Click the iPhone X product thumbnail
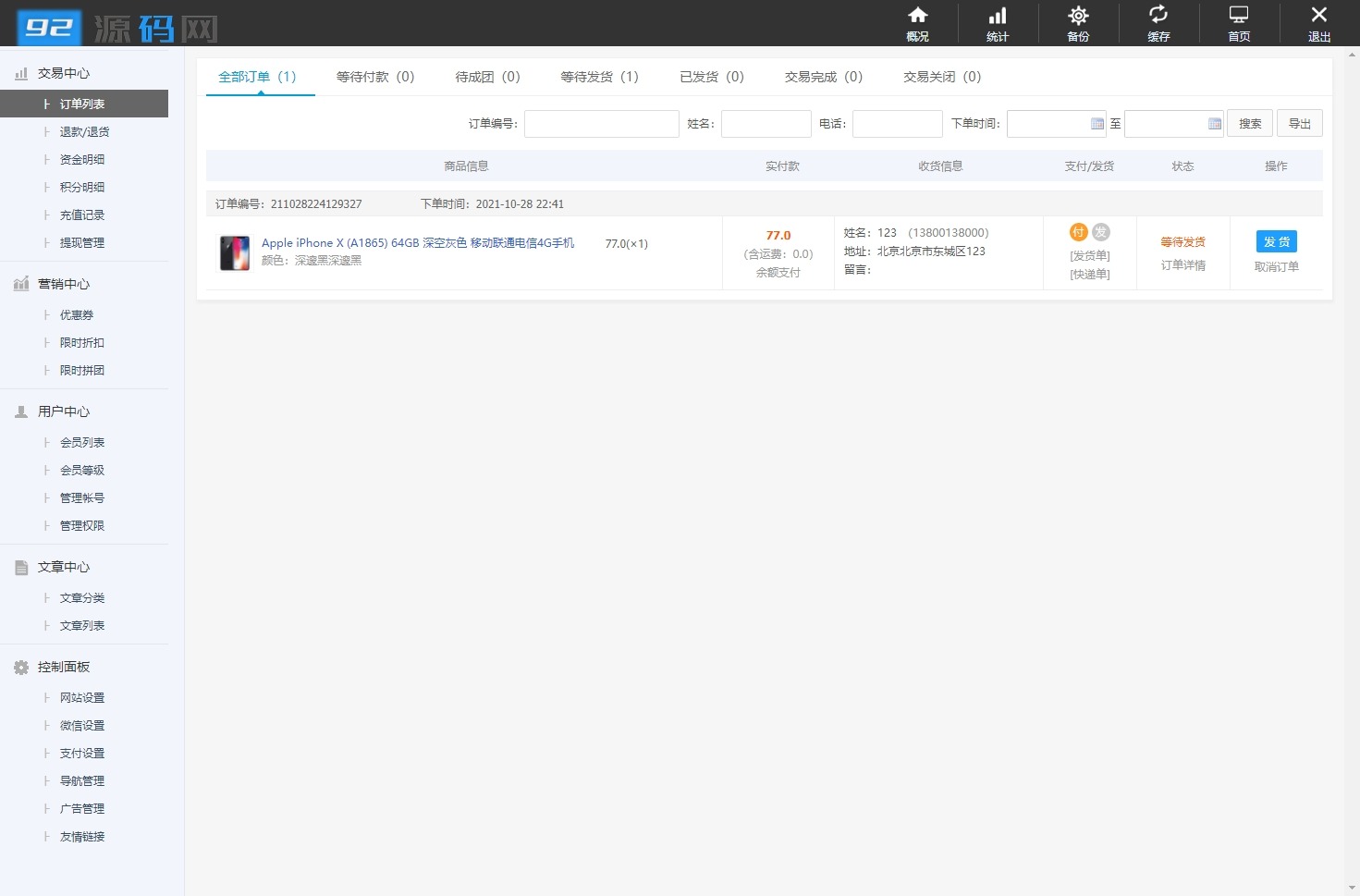Screen dimensions: 1360x896 [235, 252]
